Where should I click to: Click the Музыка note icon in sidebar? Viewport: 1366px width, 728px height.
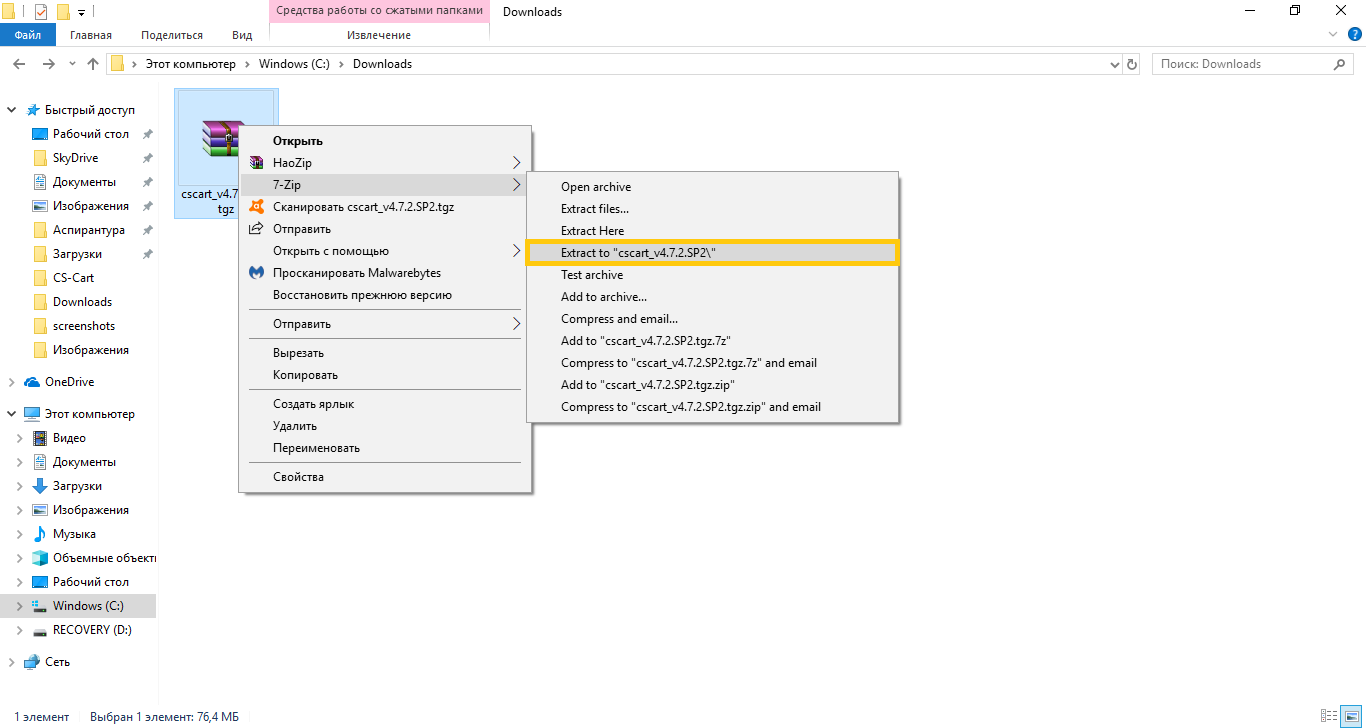[x=40, y=534]
